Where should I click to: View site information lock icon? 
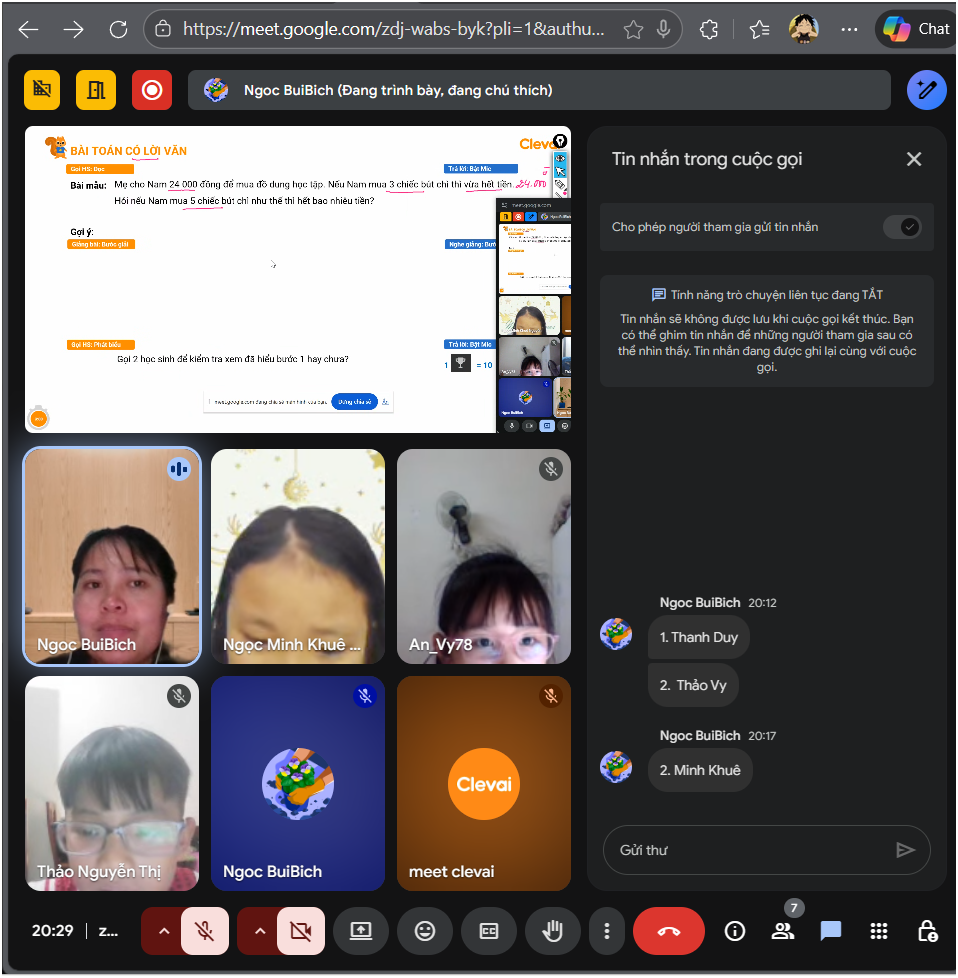163,29
